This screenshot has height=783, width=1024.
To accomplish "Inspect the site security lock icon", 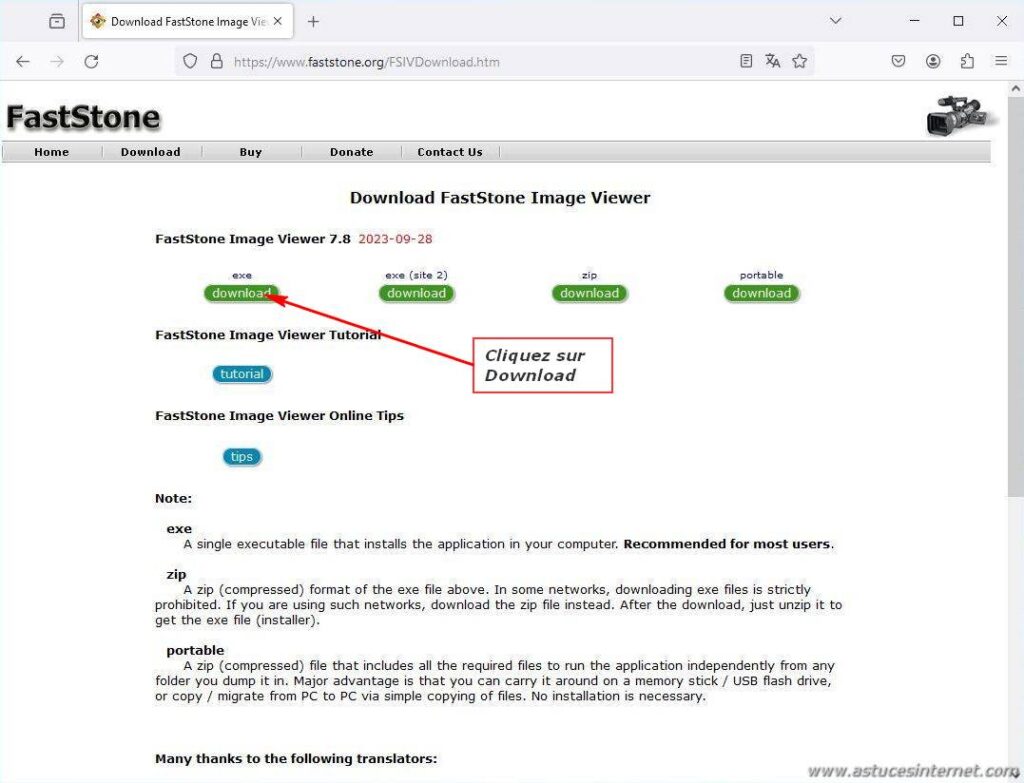I will point(216,61).
